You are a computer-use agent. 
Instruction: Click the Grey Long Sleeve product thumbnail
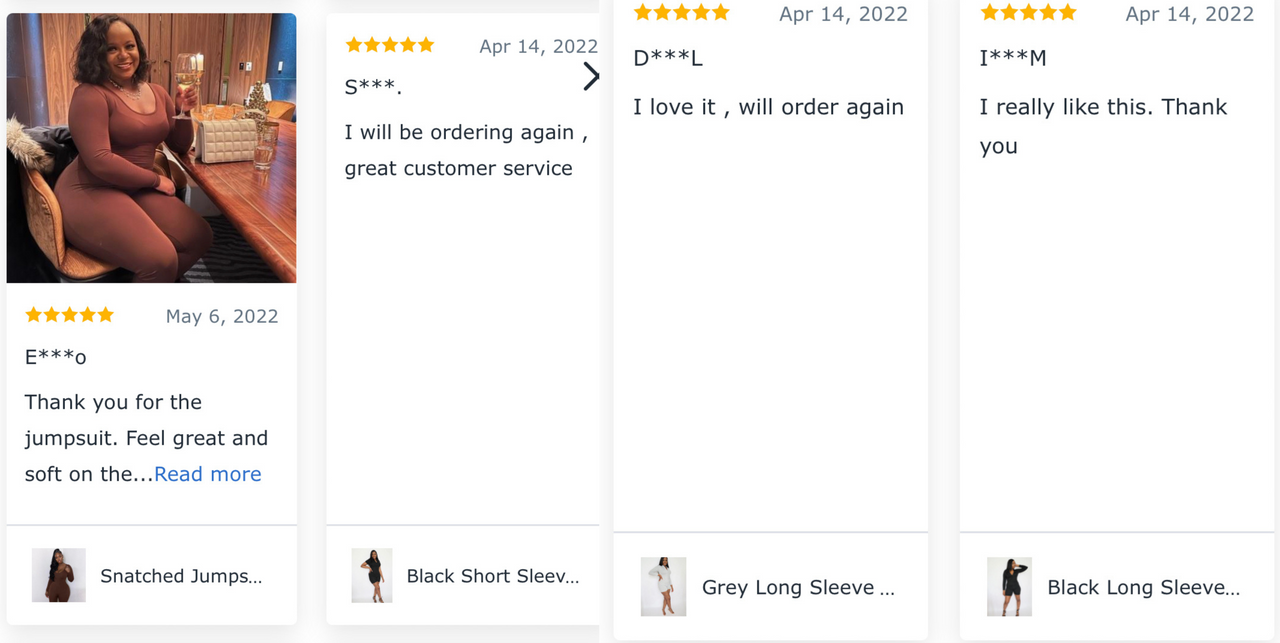(x=663, y=586)
